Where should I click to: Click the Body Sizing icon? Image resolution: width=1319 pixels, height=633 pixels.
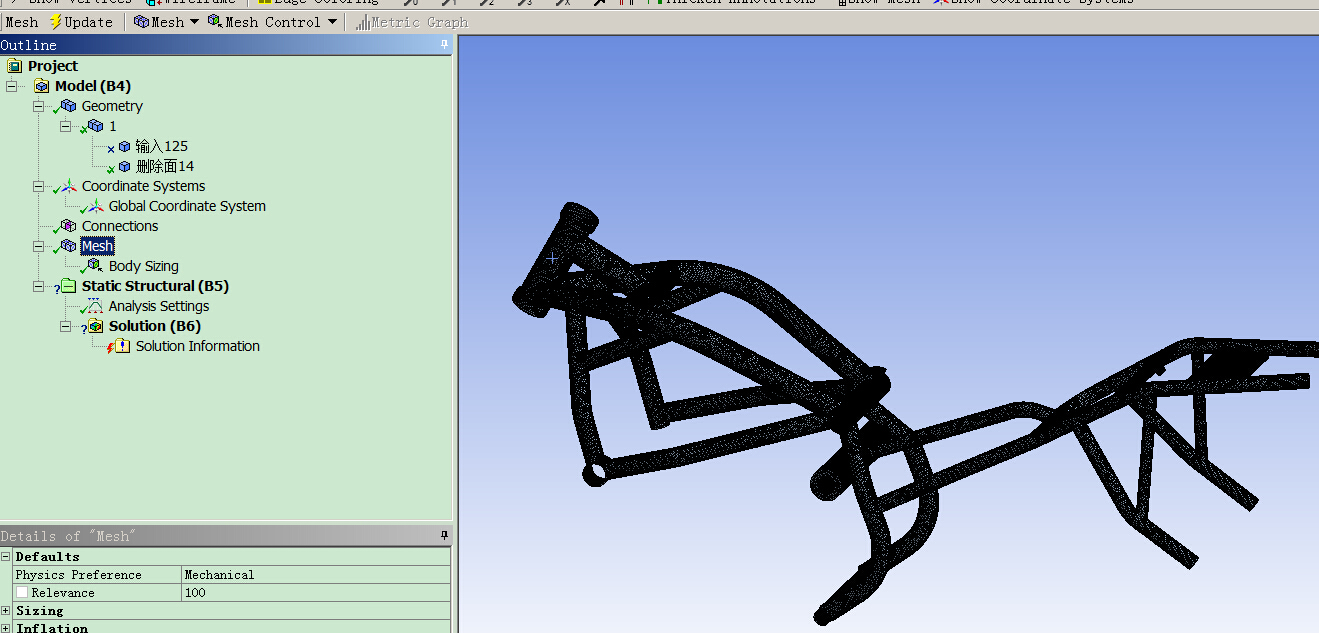tap(95, 266)
